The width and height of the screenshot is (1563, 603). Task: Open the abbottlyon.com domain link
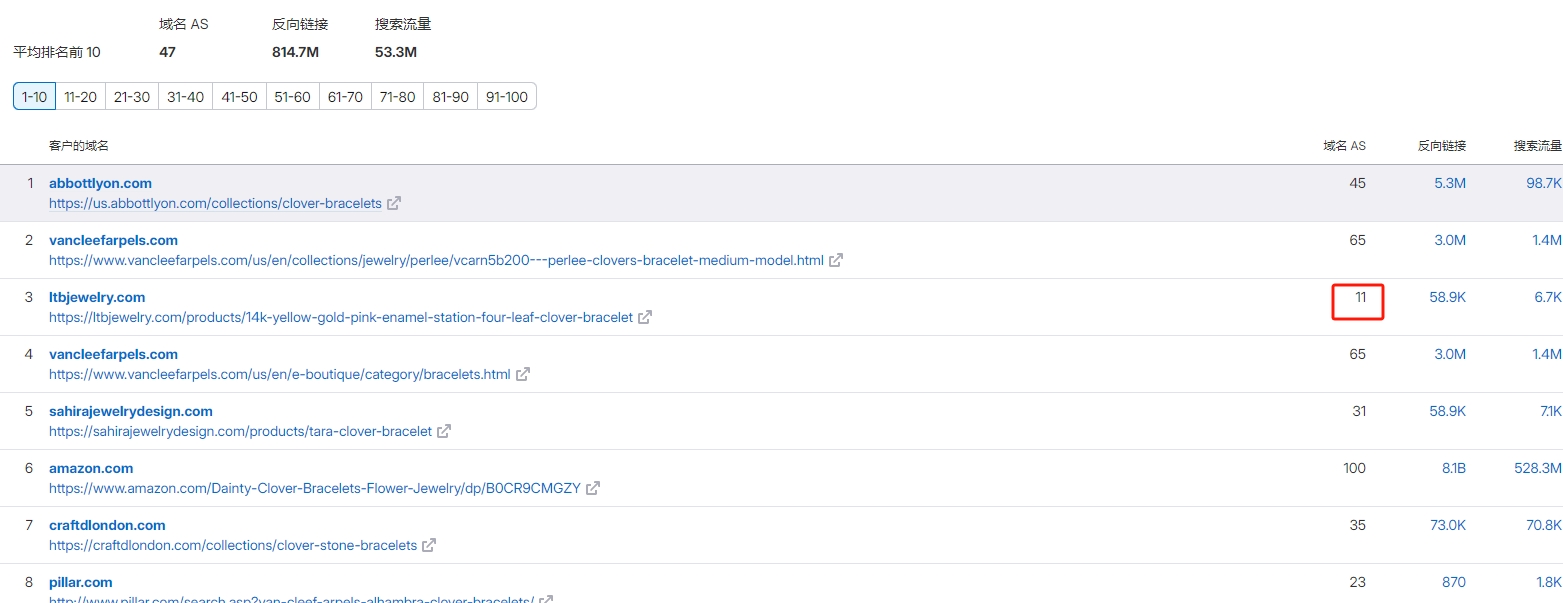(100, 183)
